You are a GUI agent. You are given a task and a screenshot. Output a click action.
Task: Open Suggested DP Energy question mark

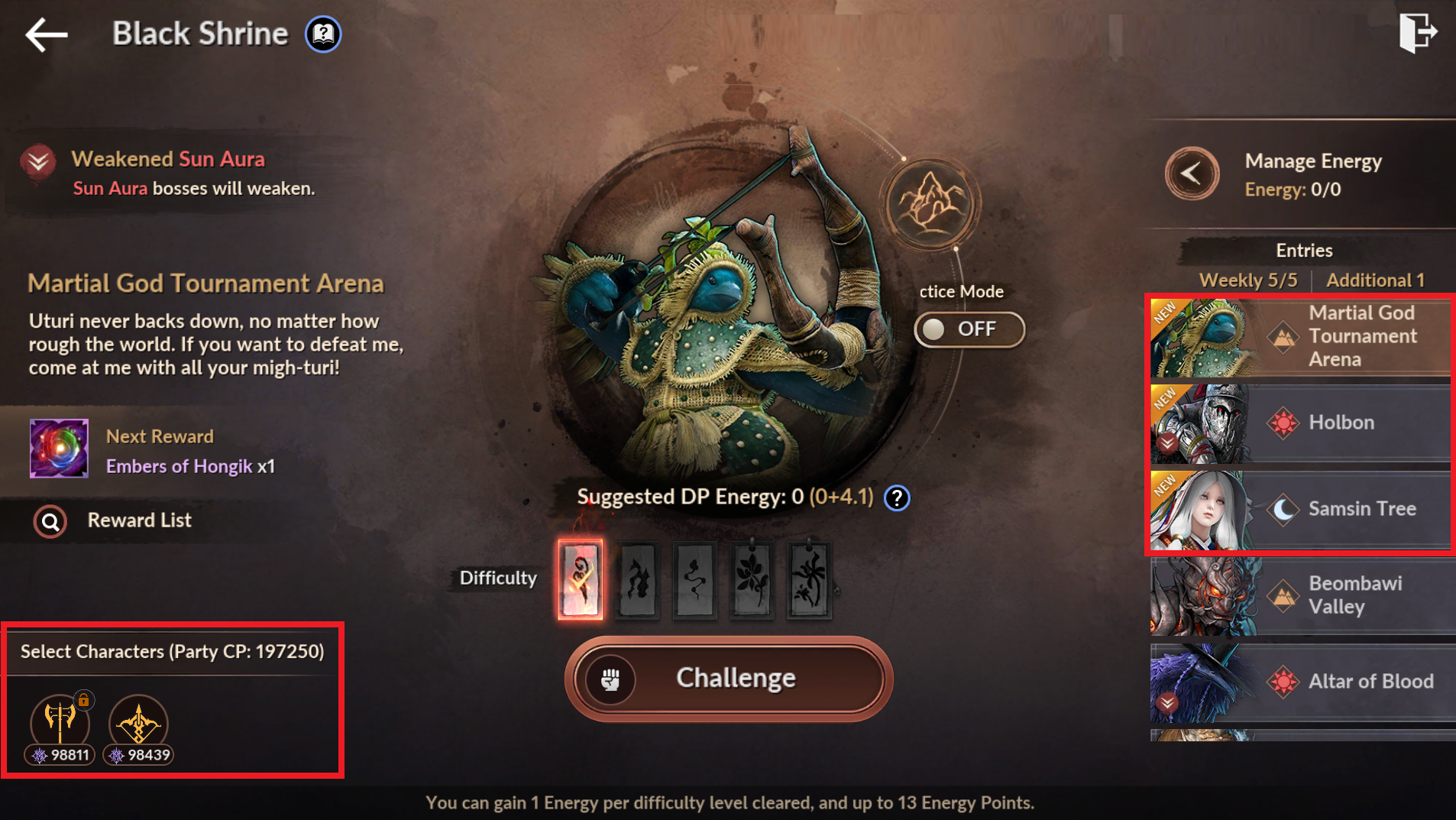point(897,498)
